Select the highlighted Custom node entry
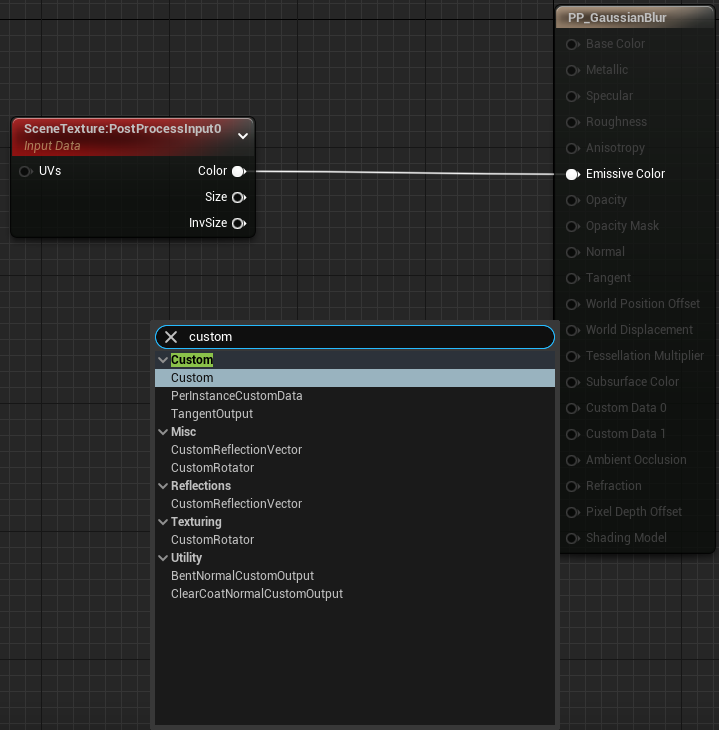The height and width of the screenshot is (730, 719). 355,378
